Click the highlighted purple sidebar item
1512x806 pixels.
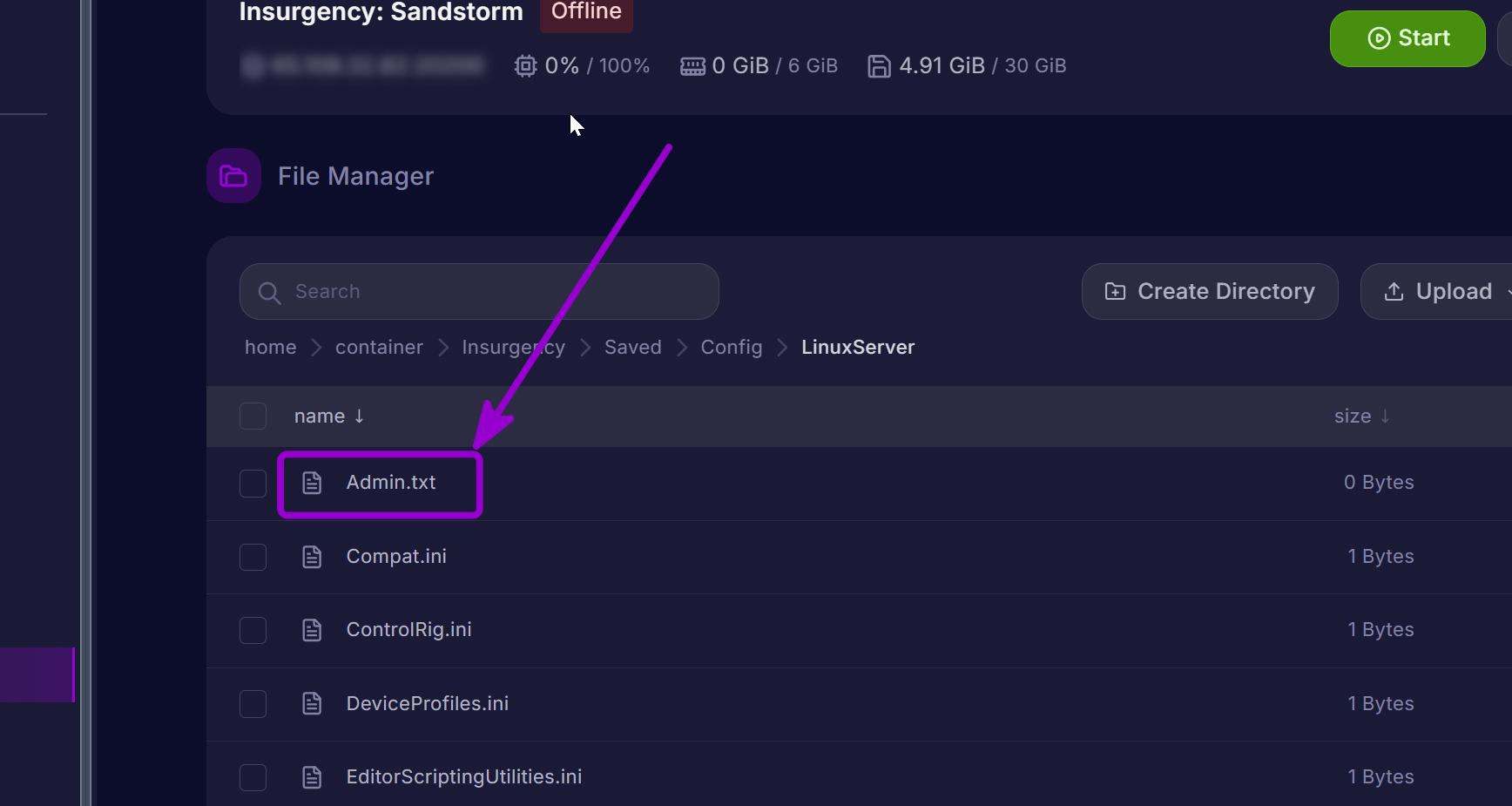[37, 674]
